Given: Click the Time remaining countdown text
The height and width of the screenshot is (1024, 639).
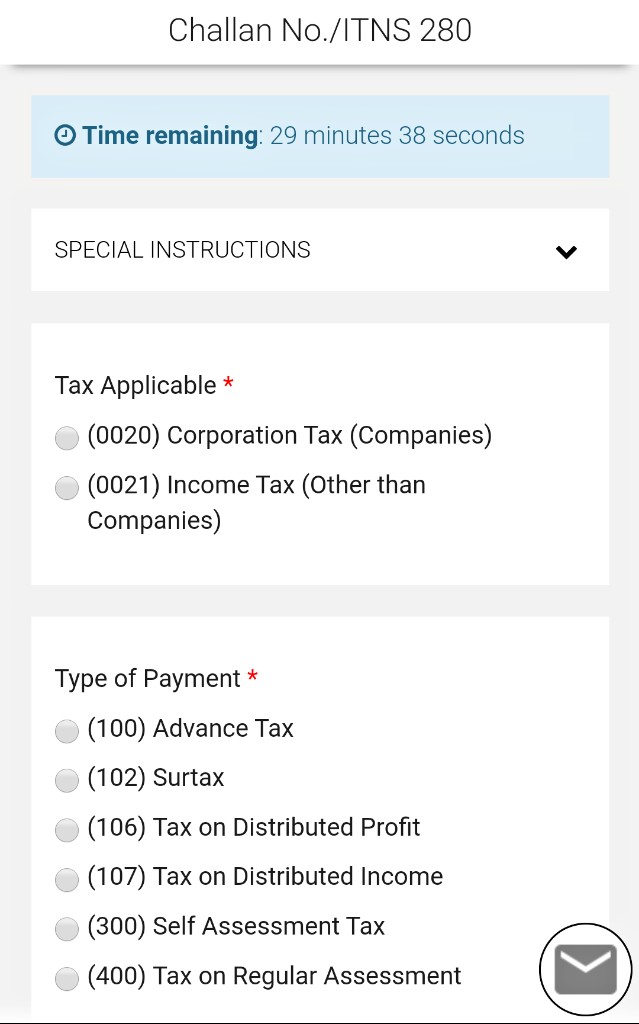Looking at the screenshot, I should [x=397, y=136].
